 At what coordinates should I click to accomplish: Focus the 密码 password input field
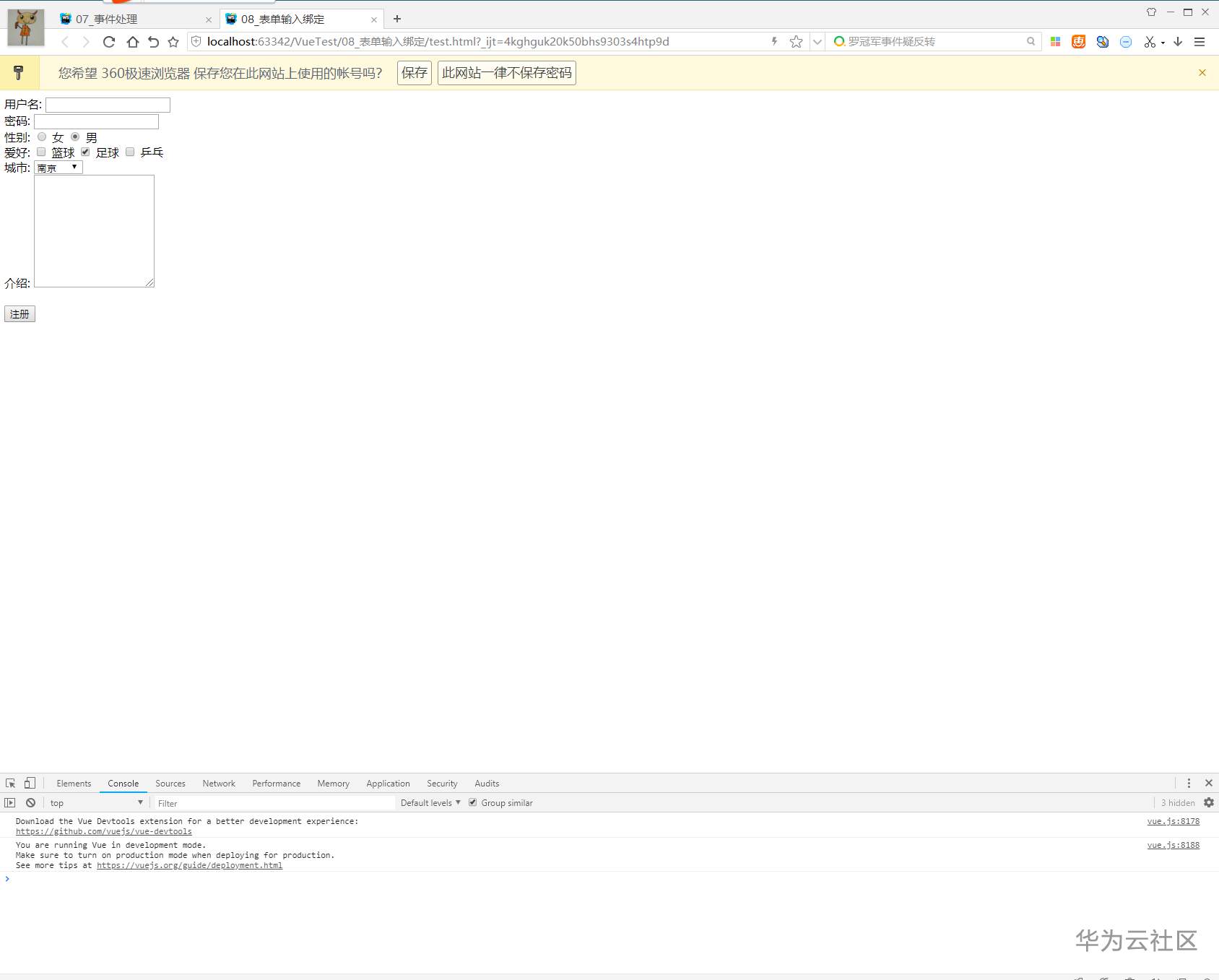tap(96, 121)
